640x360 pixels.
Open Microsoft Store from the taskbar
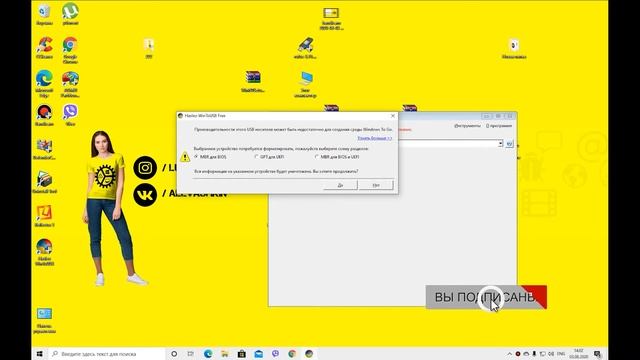[242, 353]
